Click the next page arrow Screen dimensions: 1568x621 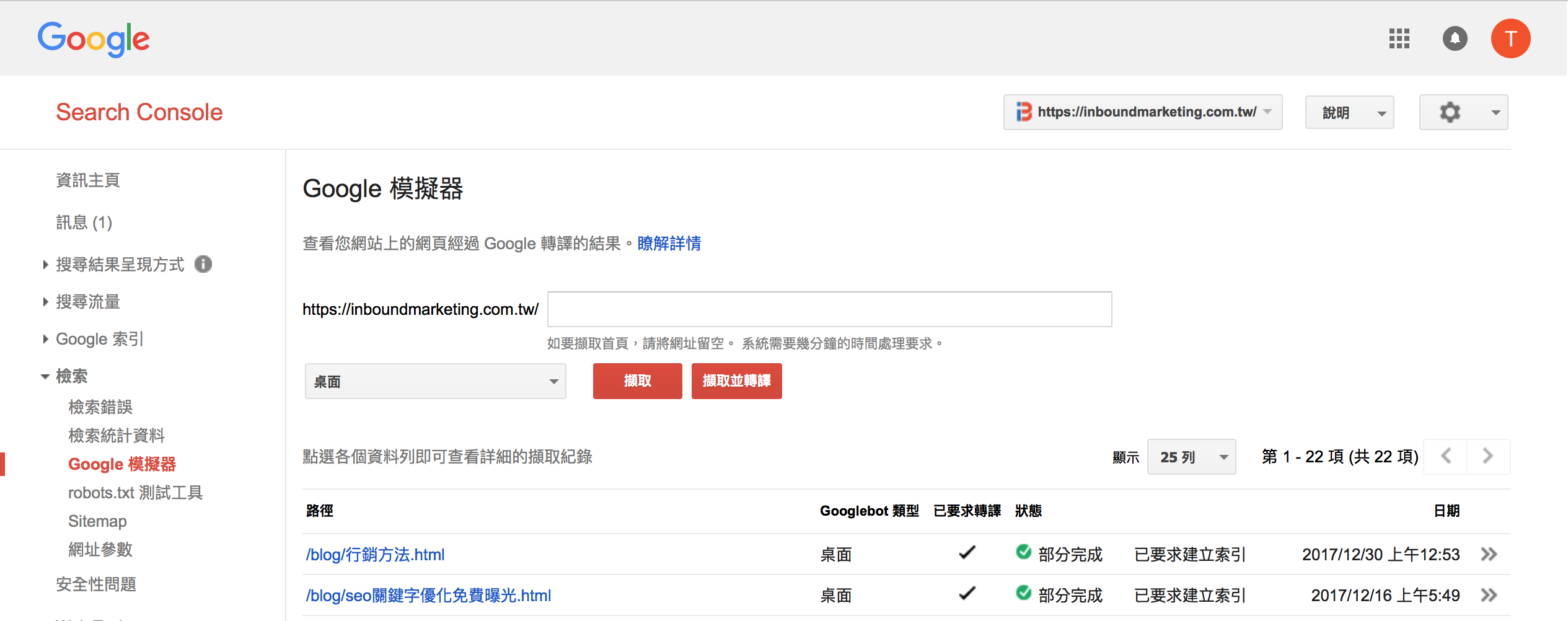(1487, 457)
